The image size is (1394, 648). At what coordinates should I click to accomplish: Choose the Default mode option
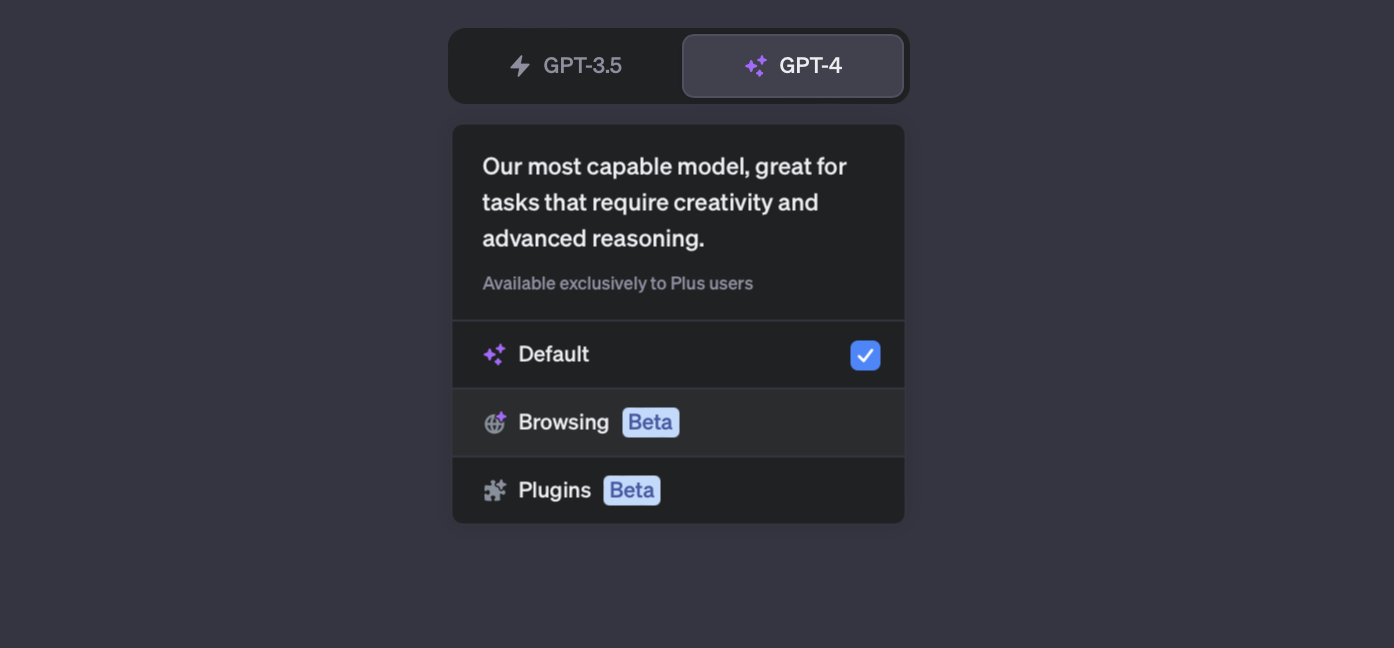(x=678, y=355)
